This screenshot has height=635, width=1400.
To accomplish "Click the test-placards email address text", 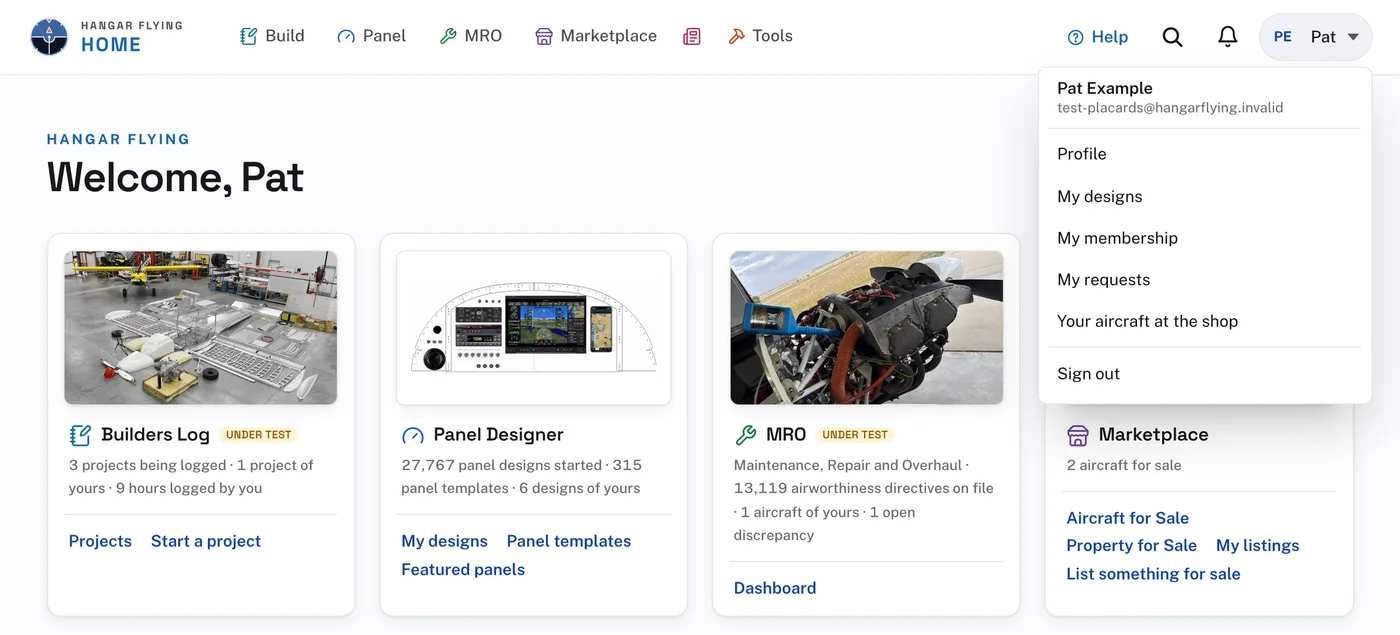I will coord(1170,108).
